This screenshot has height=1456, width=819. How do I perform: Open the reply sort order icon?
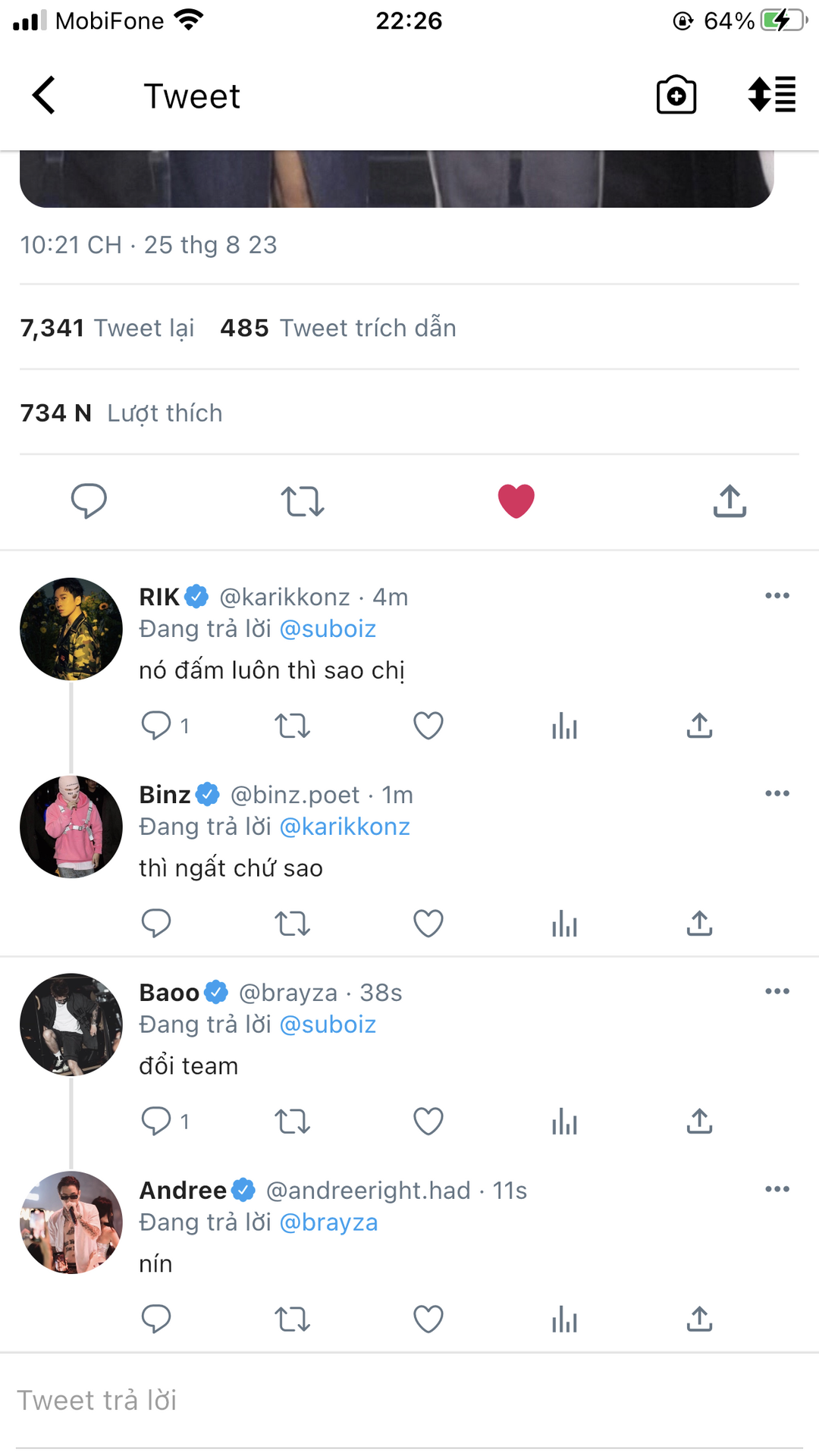772,96
